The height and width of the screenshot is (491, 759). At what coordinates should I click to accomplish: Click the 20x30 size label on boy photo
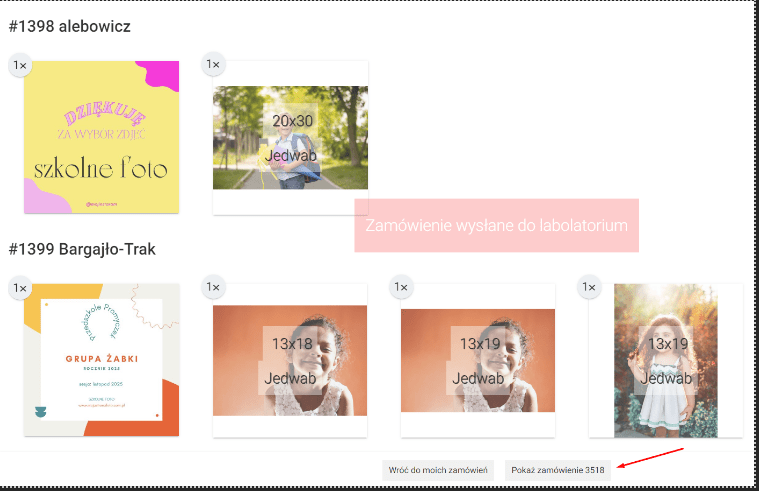coord(291,121)
